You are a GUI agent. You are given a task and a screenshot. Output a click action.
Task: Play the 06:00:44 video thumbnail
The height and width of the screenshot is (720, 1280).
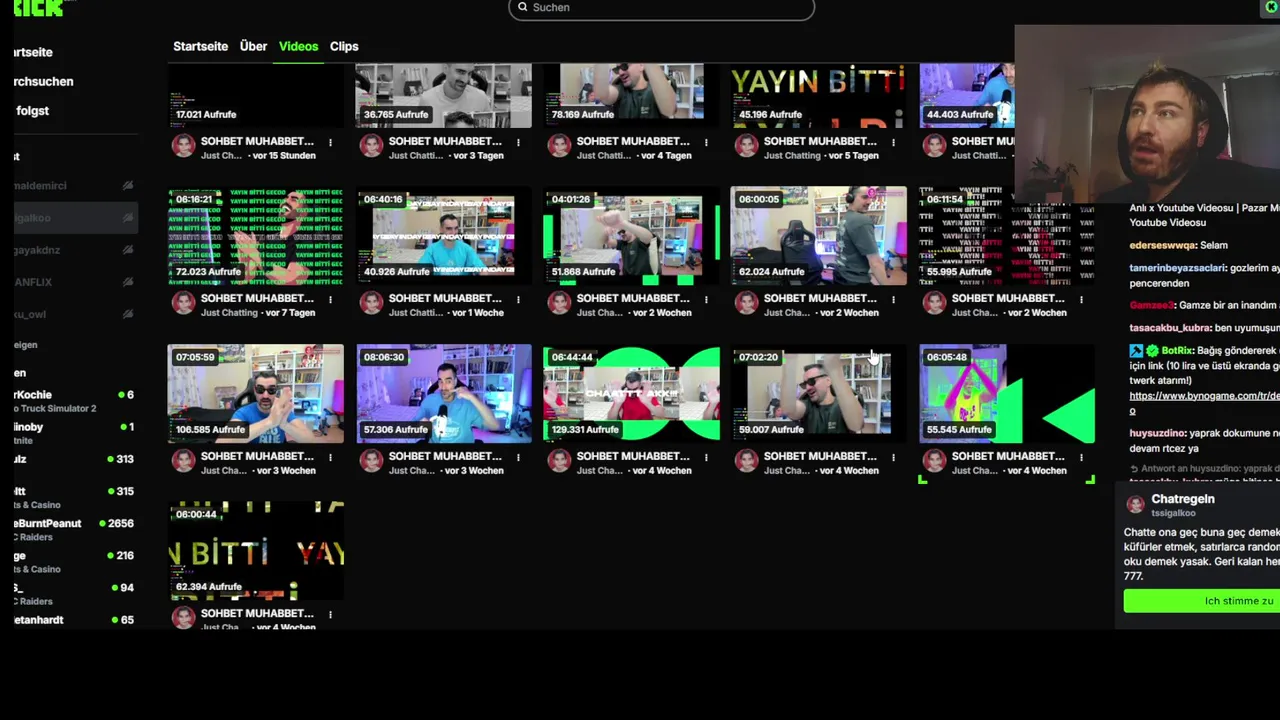(256, 551)
